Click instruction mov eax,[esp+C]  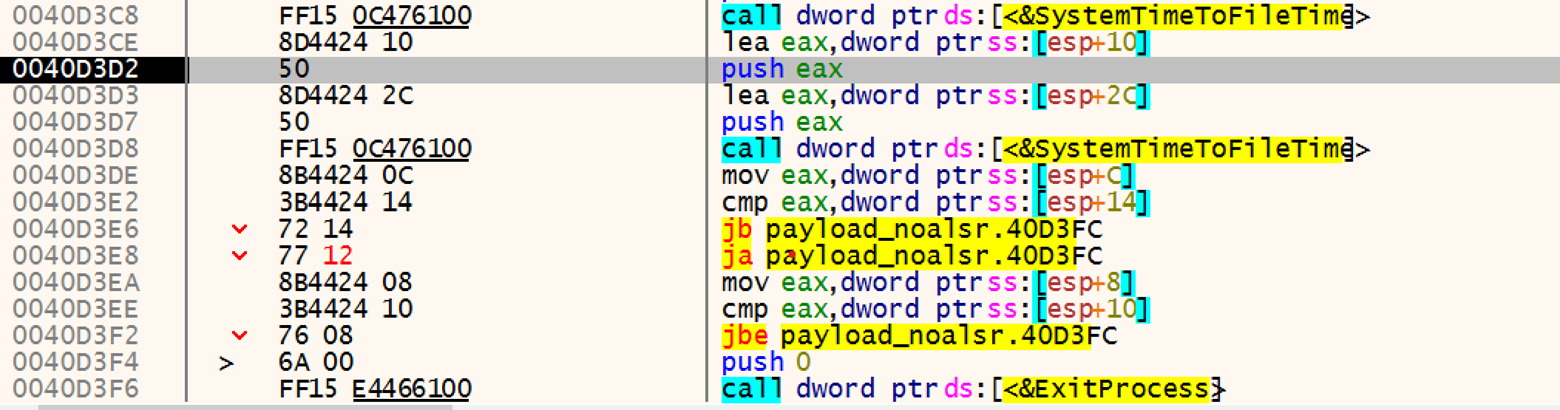928,175
